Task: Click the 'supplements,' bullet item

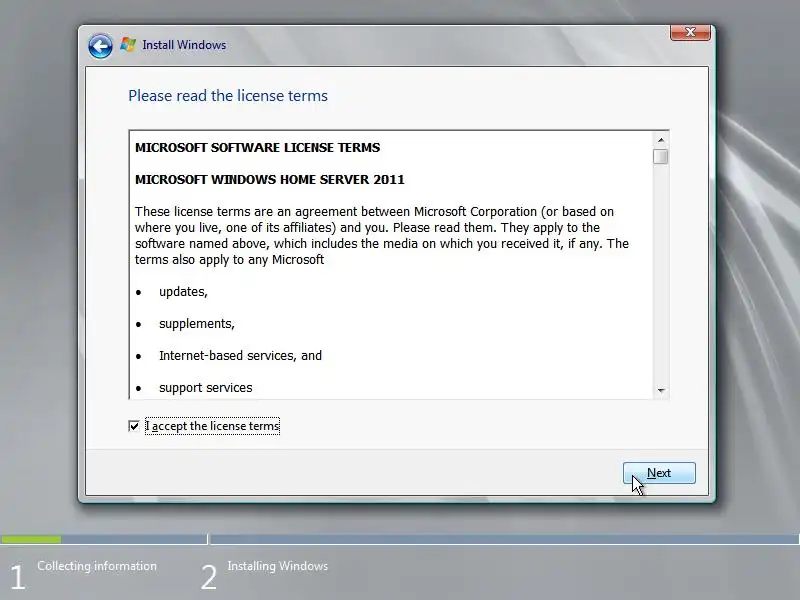Action: 196,324
